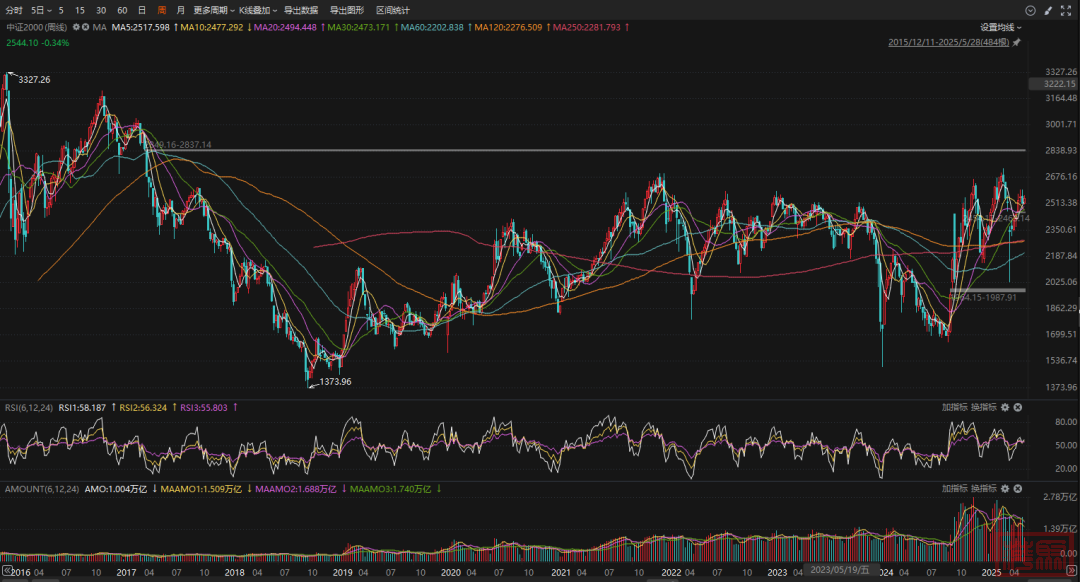1080x582 pixels.
Task: Open 设置均线 moving average dropdown
Action: 1001,27
